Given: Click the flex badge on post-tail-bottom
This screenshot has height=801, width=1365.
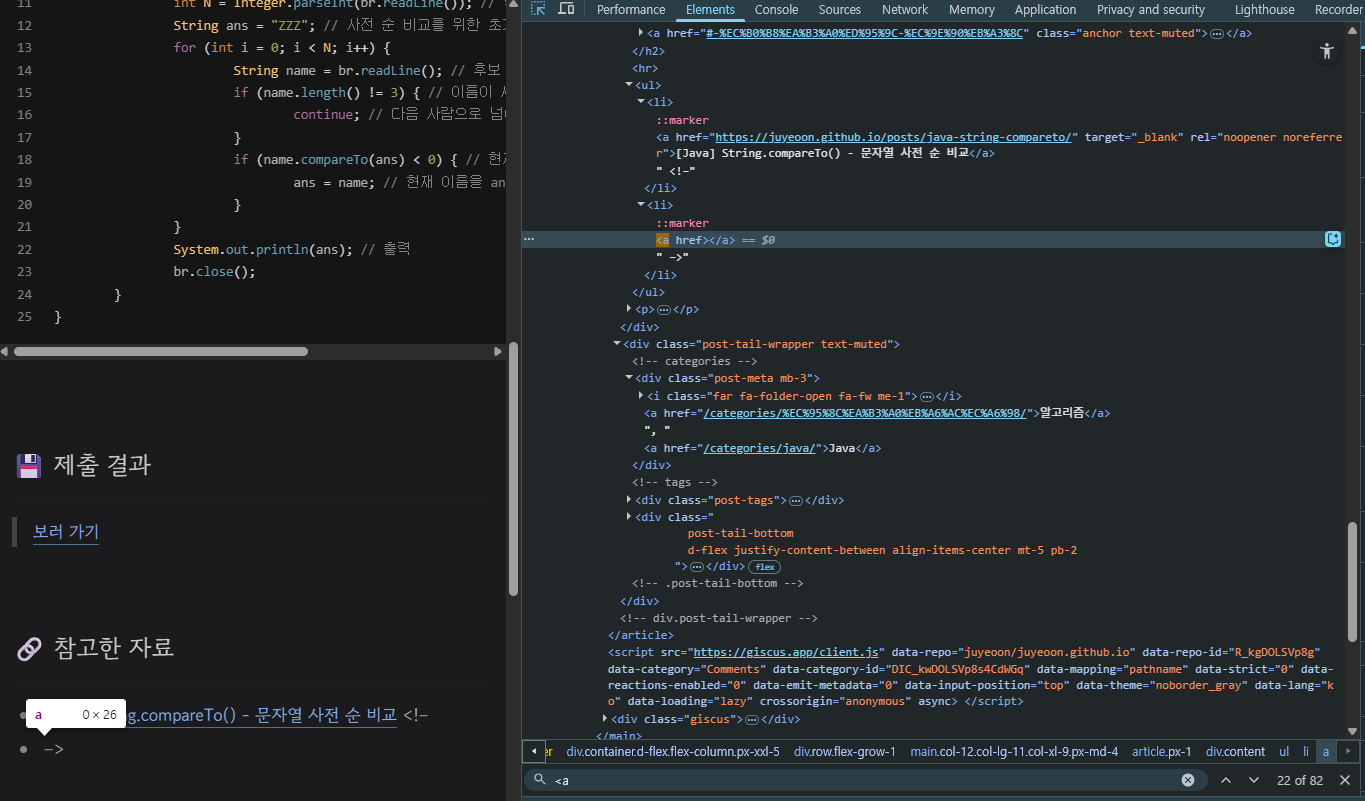Looking at the screenshot, I should pyautogui.click(x=765, y=567).
